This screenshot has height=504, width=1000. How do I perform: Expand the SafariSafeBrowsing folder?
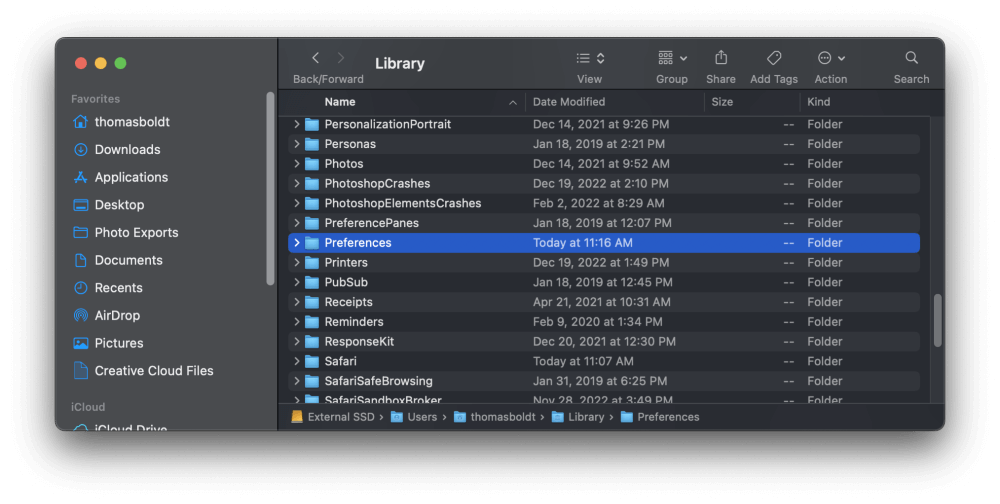[x=297, y=382]
